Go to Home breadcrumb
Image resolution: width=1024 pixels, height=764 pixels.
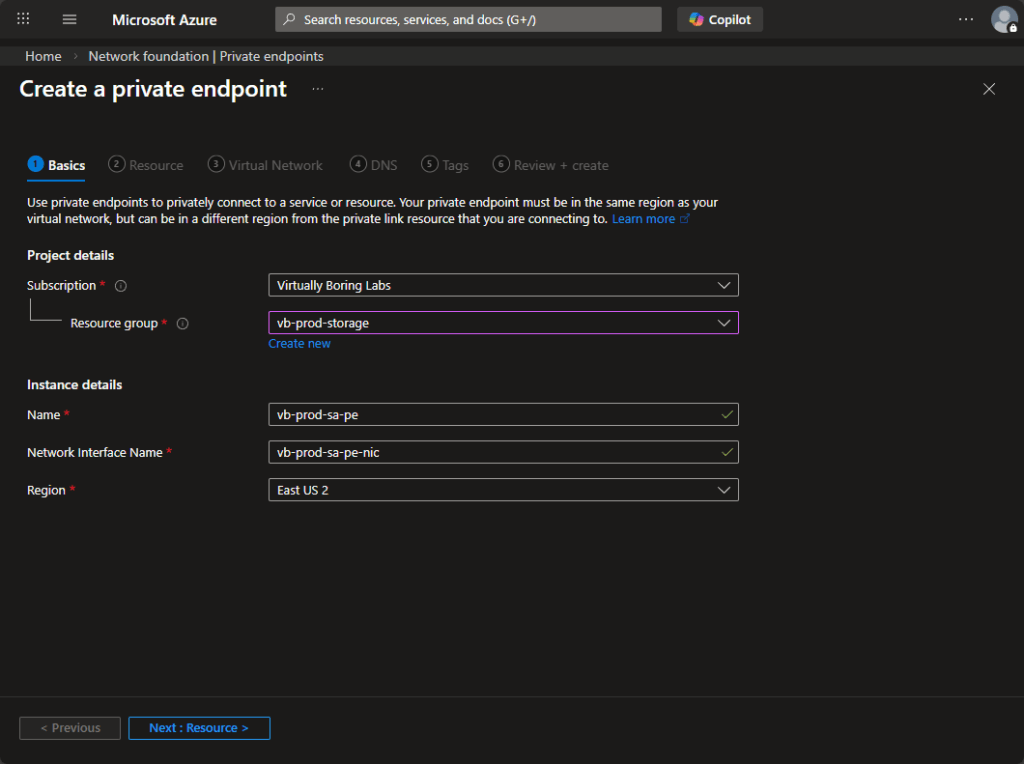(x=43, y=56)
